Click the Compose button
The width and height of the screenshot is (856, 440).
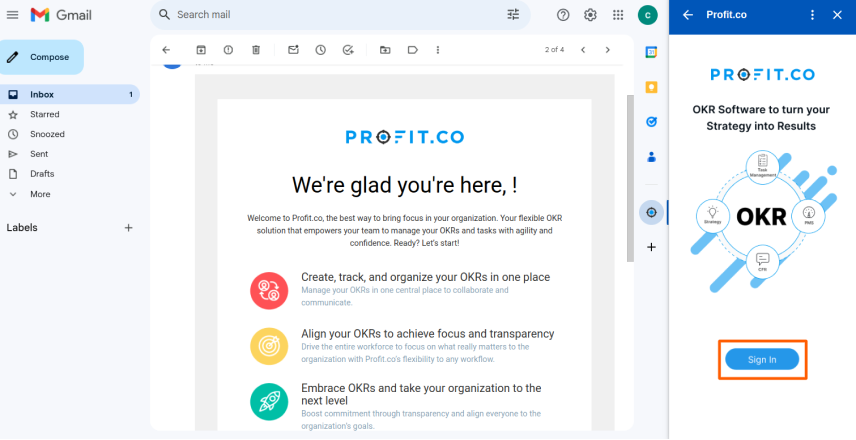41,57
